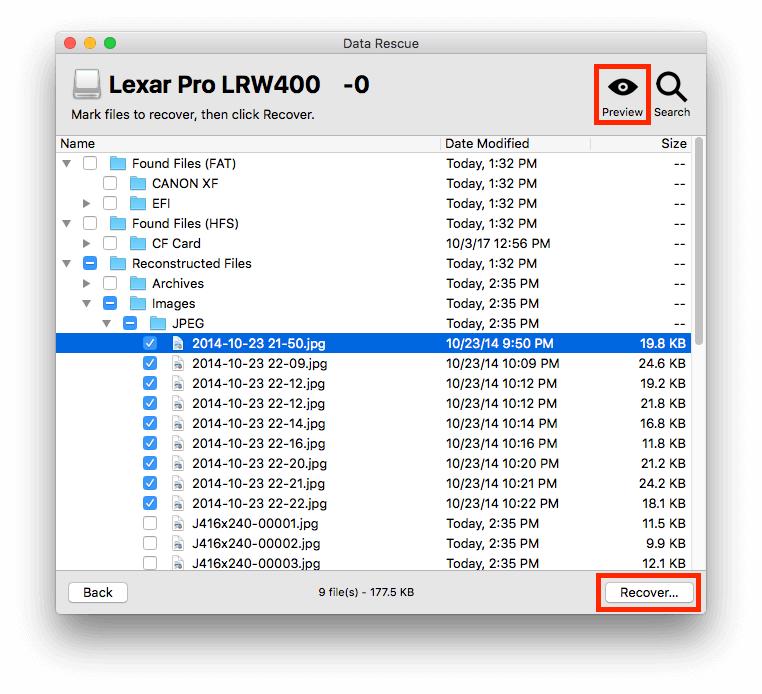Click file icon of J416x240-00003.jpg
The height and width of the screenshot is (694, 762).
(178, 563)
